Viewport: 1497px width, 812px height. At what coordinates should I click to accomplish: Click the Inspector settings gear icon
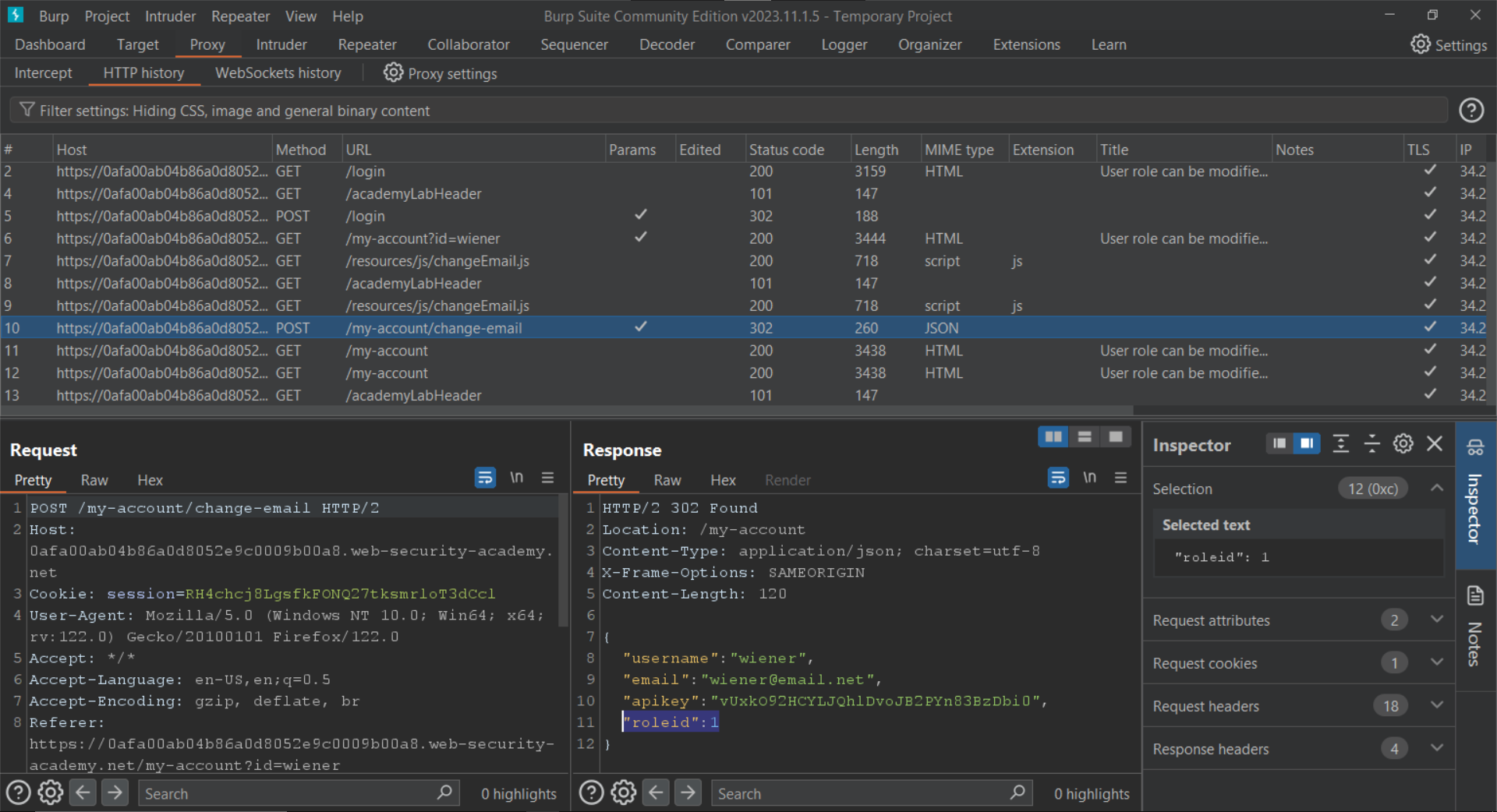(x=1403, y=444)
